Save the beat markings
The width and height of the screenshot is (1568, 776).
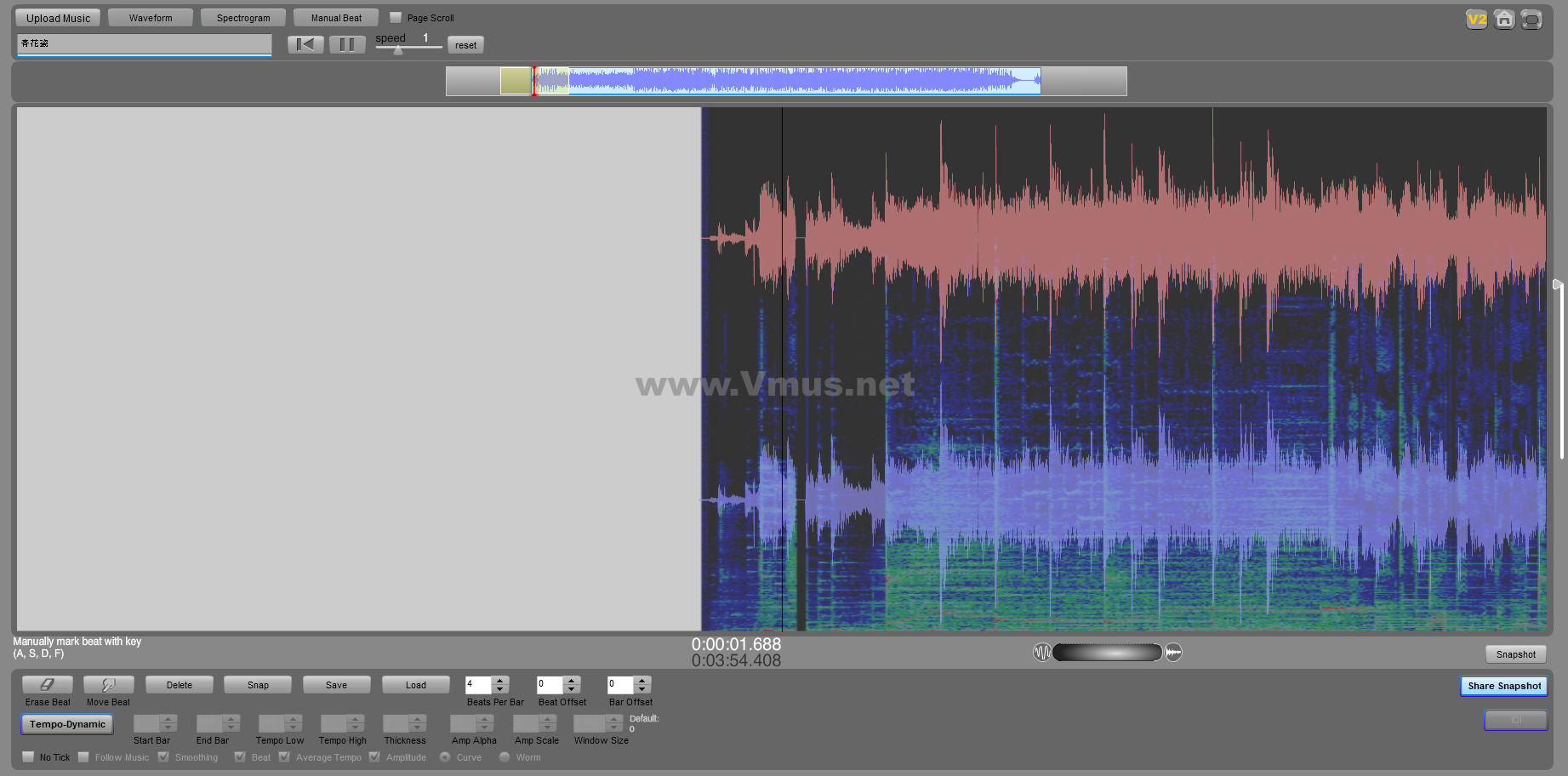(x=336, y=685)
